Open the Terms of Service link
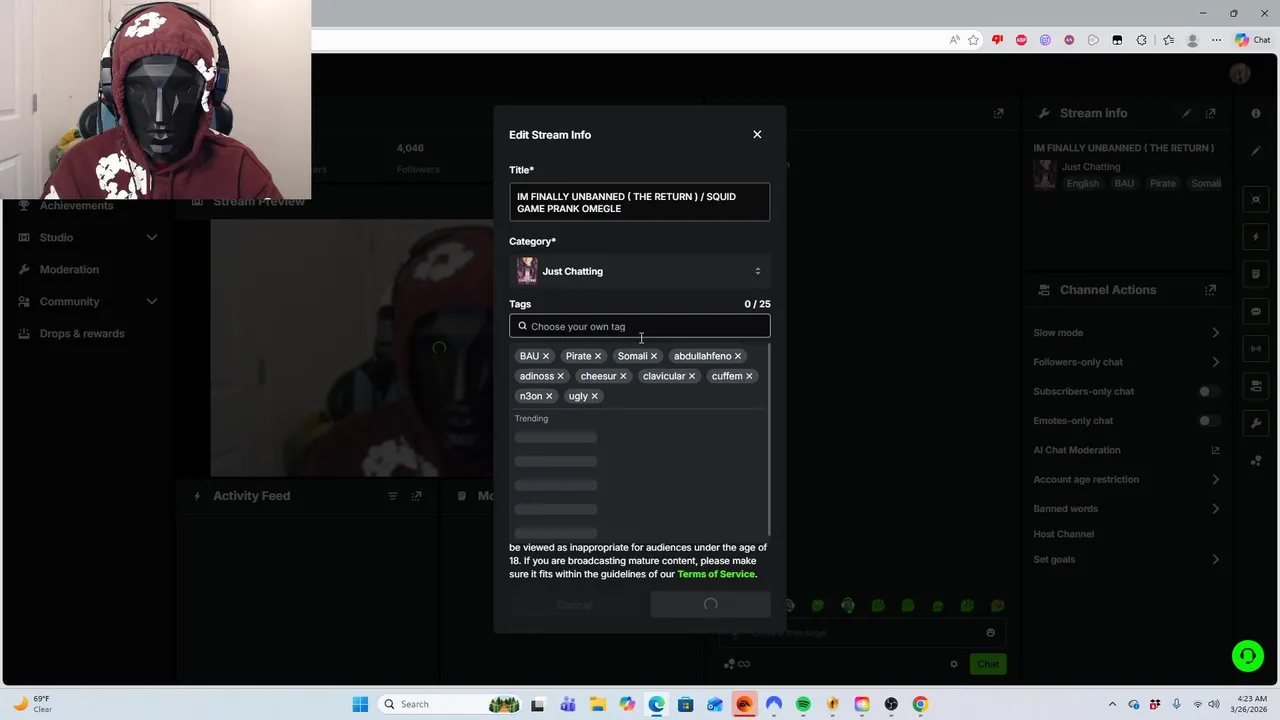This screenshot has height=720, width=1280. pyautogui.click(x=716, y=574)
